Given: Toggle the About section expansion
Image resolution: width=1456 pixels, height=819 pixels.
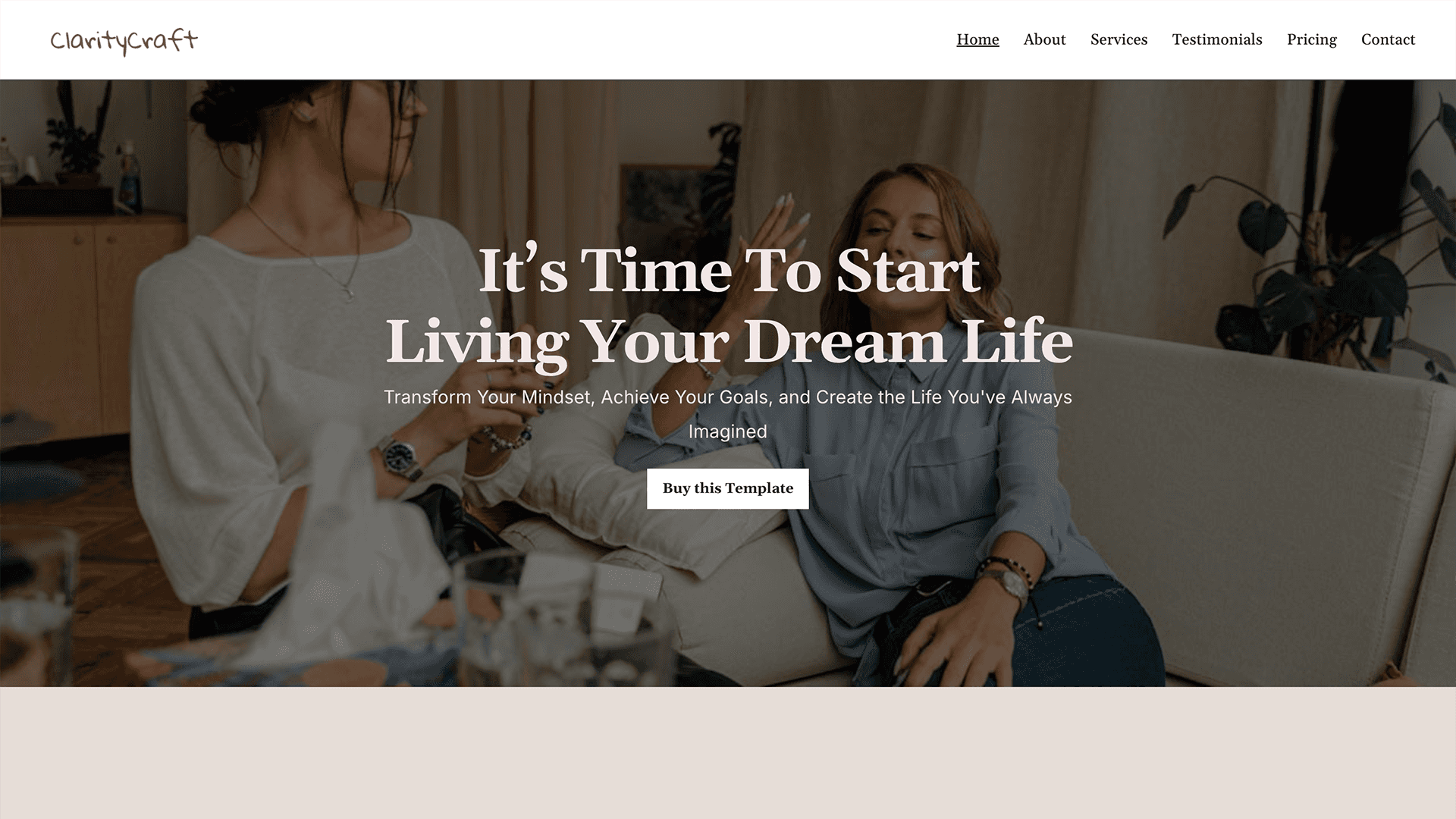Looking at the screenshot, I should coord(1044,39).
